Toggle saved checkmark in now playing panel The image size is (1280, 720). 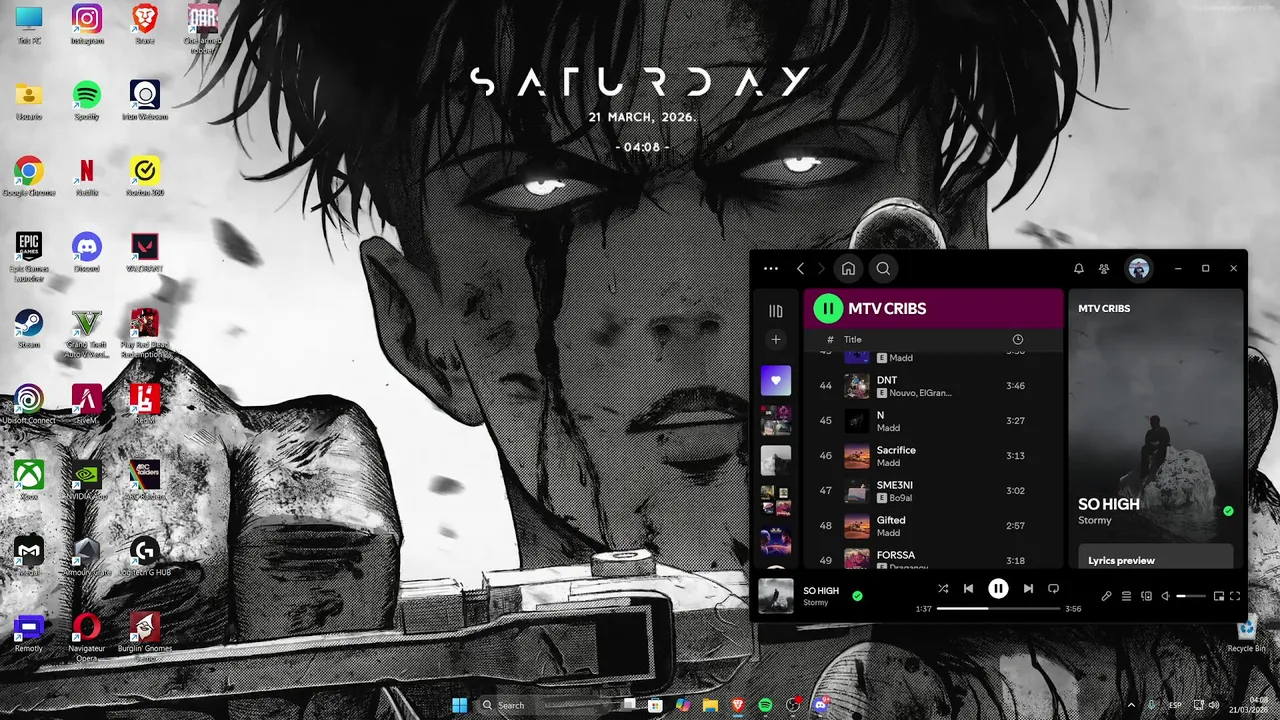tap(1228, 511)
